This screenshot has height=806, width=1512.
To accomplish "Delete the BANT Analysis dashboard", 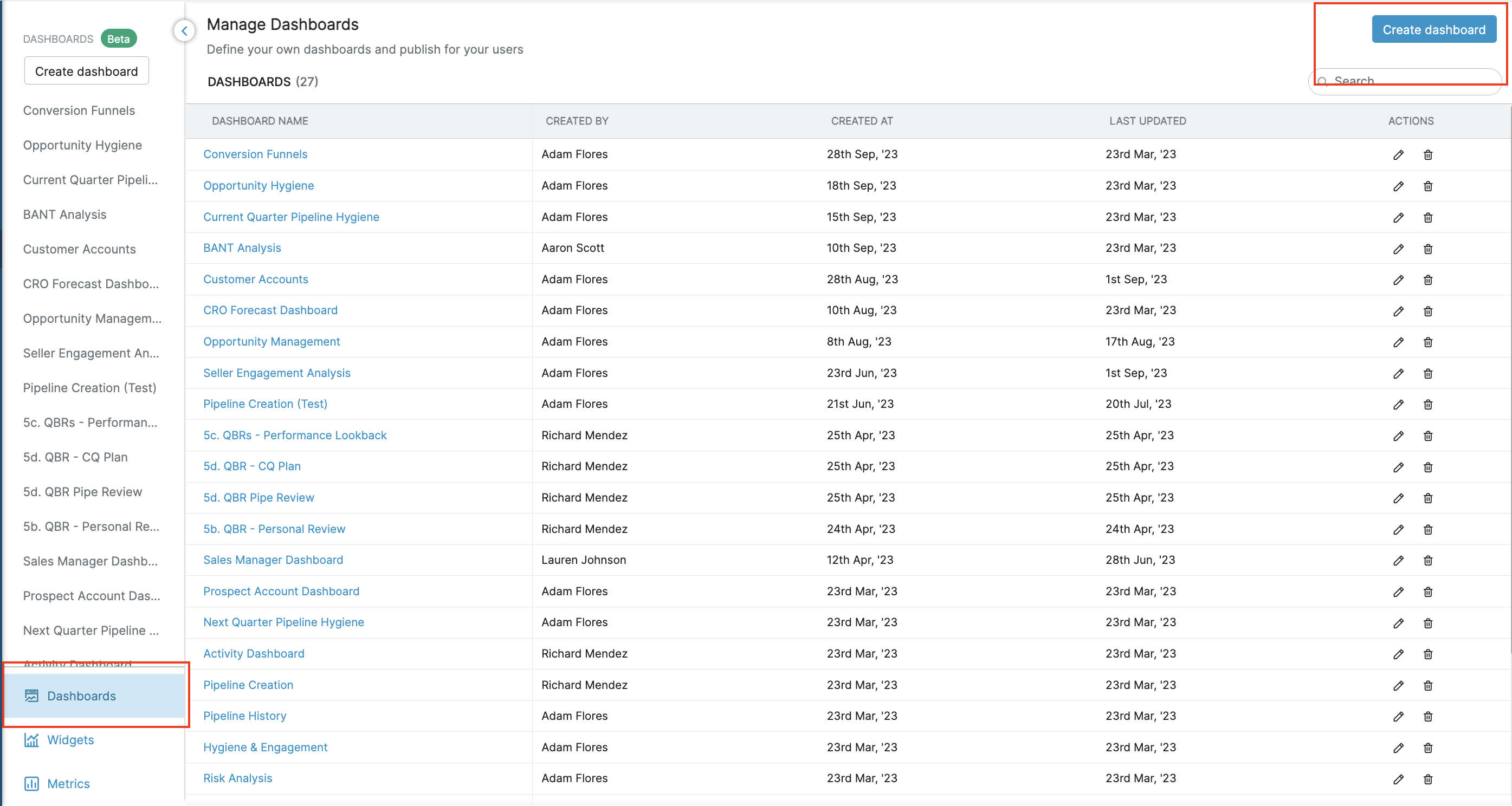I will click(x=1428, y=249).
